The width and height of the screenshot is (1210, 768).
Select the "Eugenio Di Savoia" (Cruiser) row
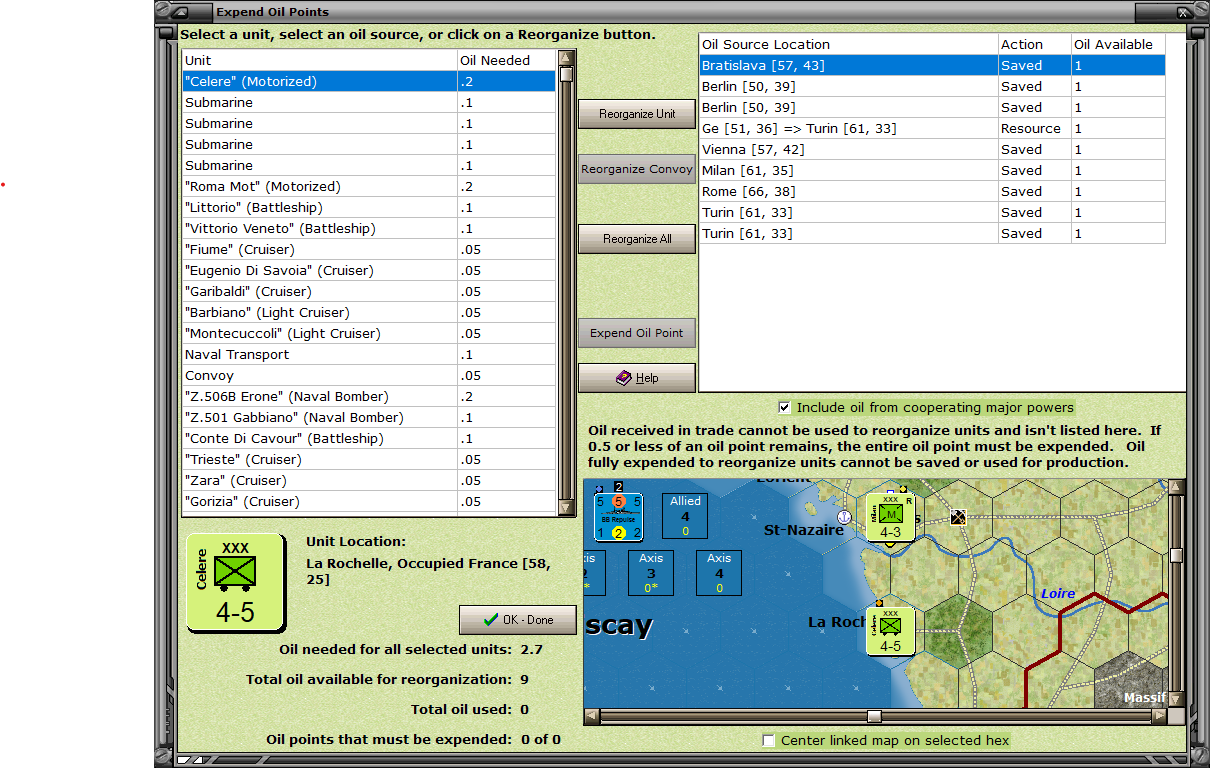click(368, 271)
